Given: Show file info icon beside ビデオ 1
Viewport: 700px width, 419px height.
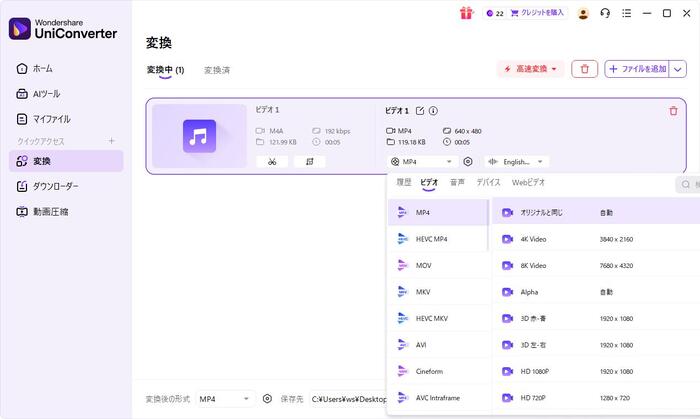Looking at the screenshot, I should click(x=433, y=111).
